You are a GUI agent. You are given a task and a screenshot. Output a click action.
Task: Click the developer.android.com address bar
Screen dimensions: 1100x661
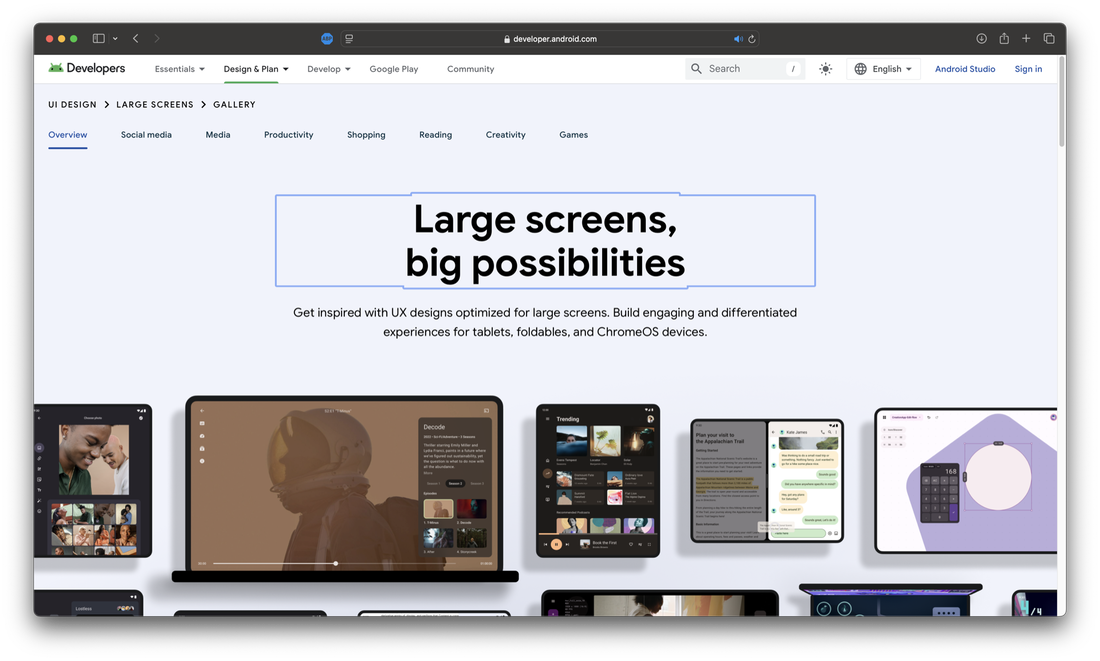(x=550, y=39)
